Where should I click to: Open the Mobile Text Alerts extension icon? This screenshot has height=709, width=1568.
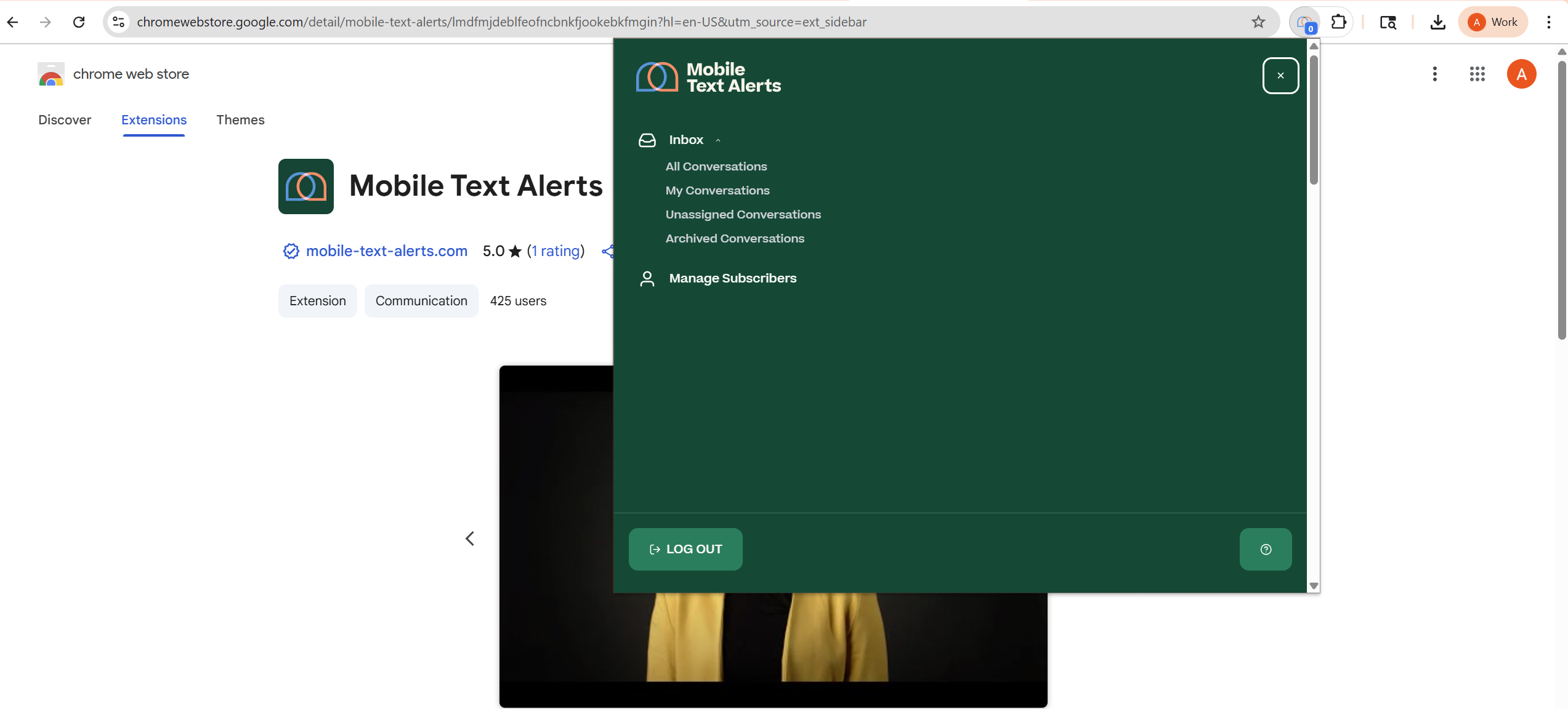coord(1305,23)
